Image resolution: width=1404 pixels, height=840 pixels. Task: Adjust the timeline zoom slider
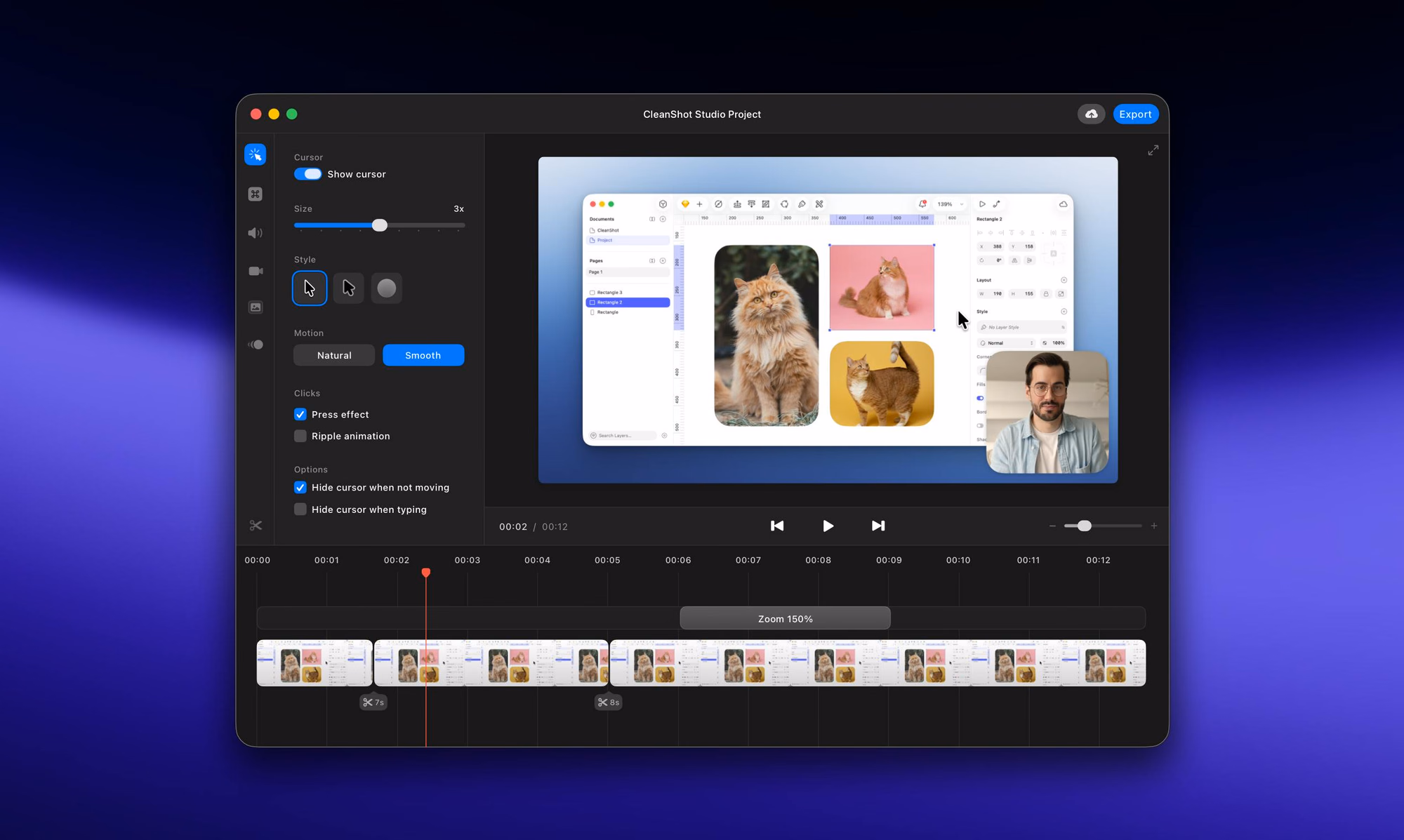[1085, 526]
